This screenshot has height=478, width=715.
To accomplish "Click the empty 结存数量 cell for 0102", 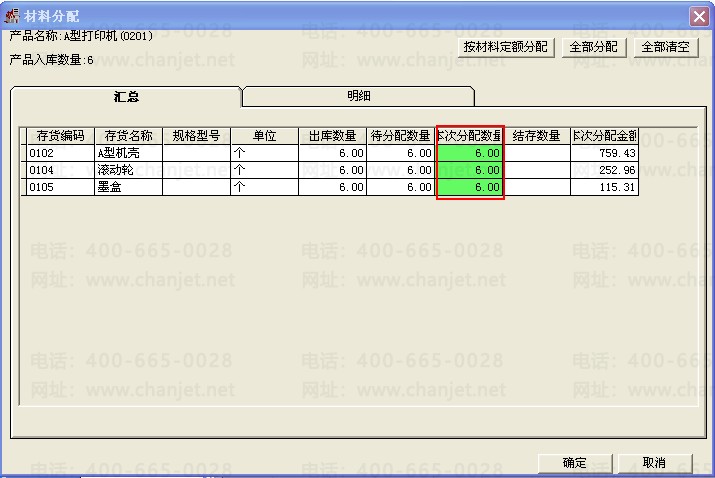I will pos(537,153).
